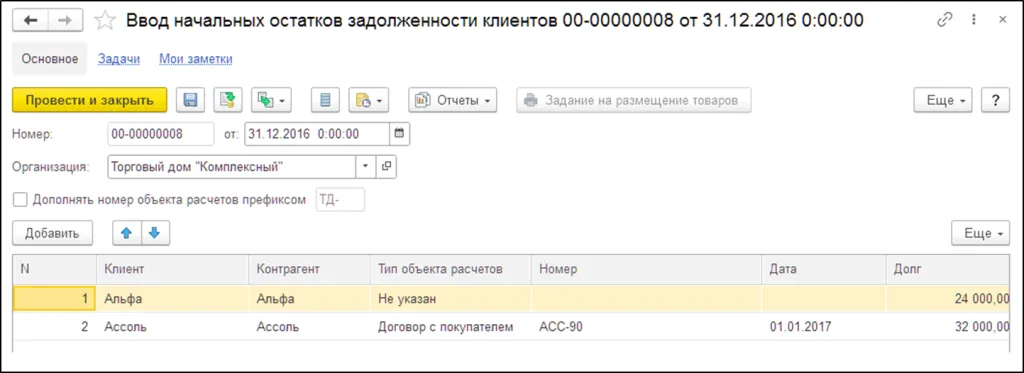Viewport: 1024px width, 373px height.
Task: Select Договор с покупателем cell
Action: [451, 327]
